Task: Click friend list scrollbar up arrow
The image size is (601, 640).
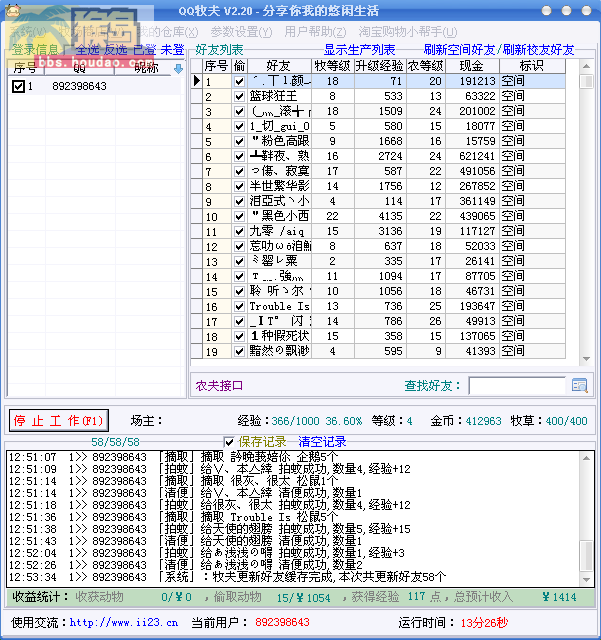Action: [x=586, y=66]
